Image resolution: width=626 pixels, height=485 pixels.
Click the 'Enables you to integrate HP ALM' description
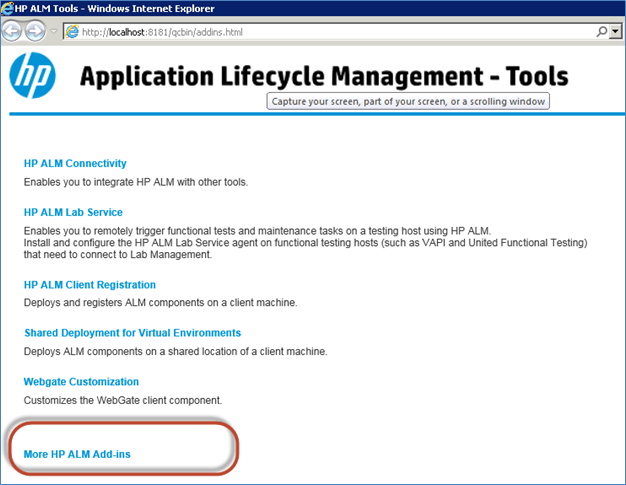(136, 182)
